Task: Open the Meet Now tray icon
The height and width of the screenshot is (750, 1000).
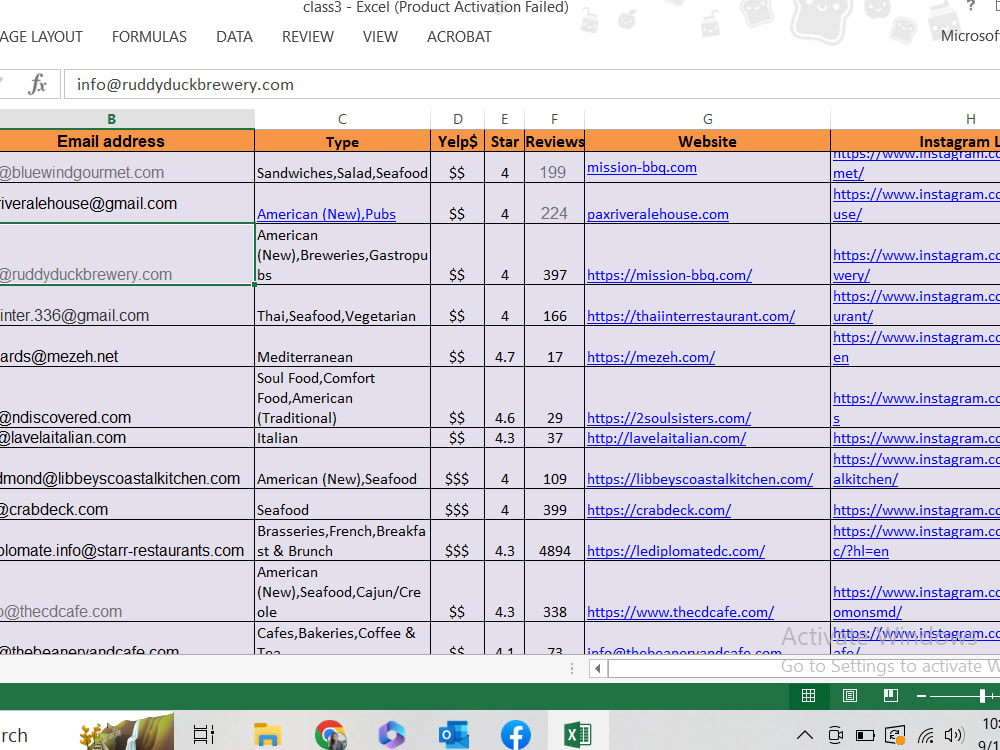Action: (835, 735)
